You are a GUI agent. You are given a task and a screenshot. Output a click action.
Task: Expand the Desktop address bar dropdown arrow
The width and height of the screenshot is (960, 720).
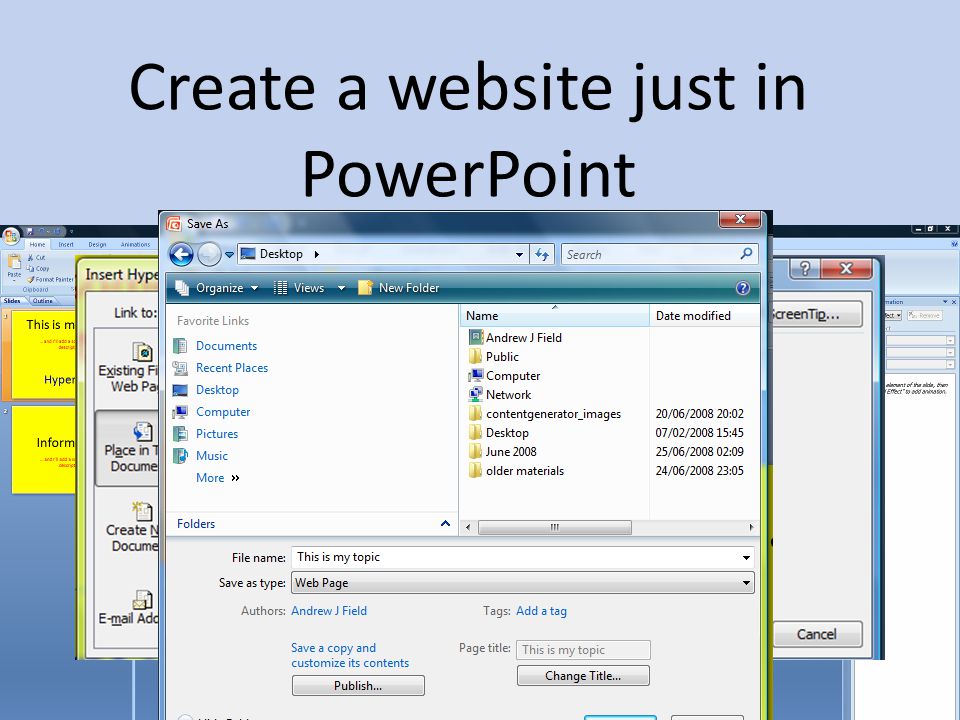pyautogui.click(x=519, y=254)
